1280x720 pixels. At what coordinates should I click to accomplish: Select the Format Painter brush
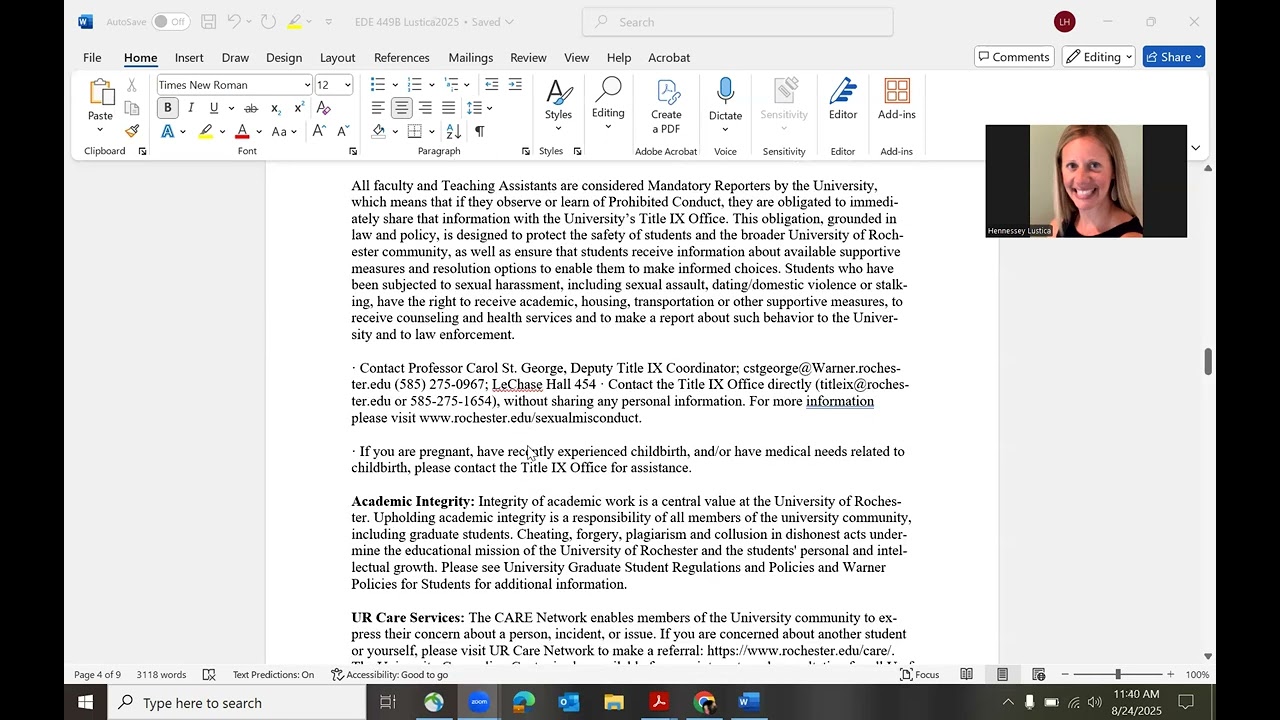(131, 131)
